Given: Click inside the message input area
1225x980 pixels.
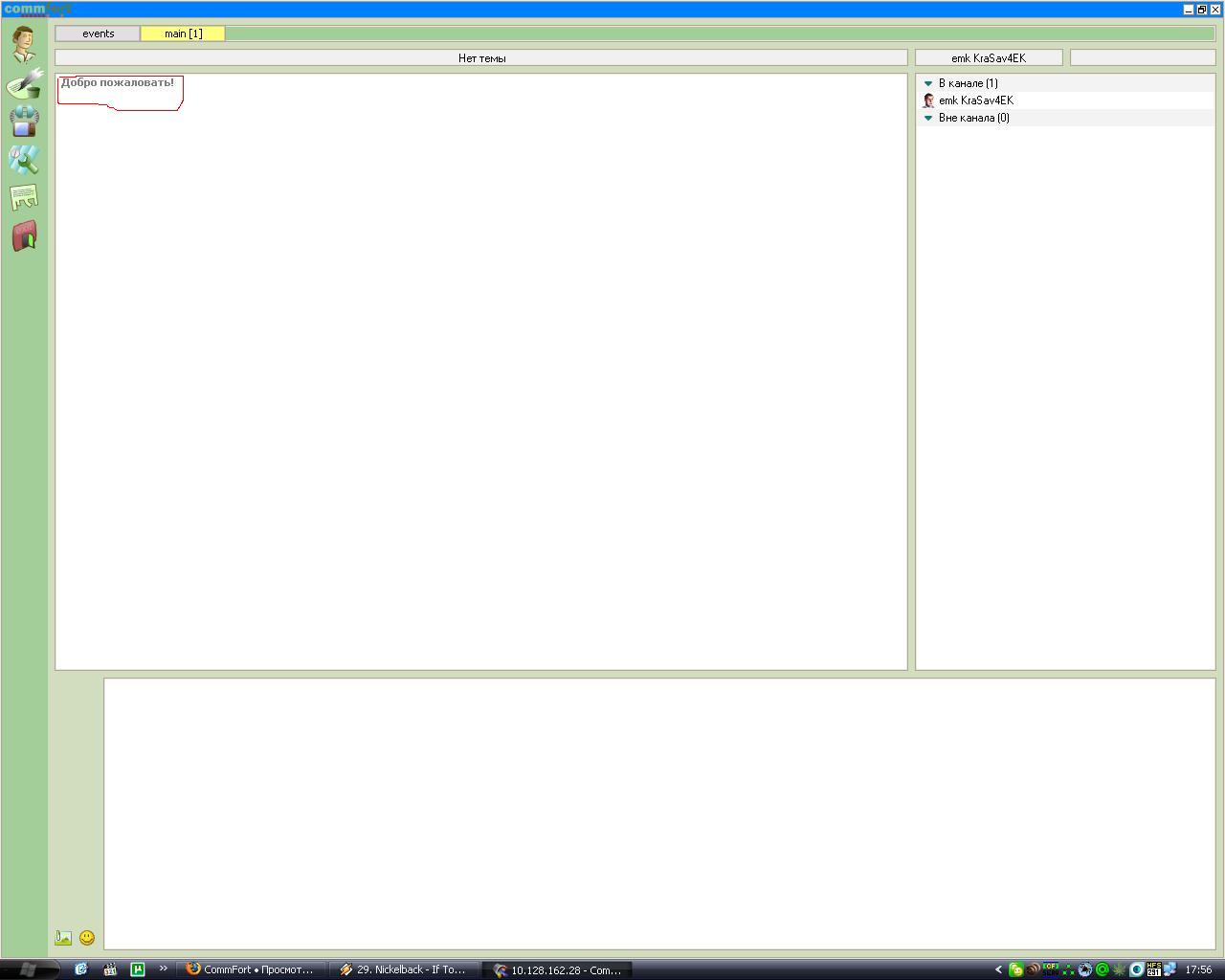Looking at the screenshot, I should (658, 813).
